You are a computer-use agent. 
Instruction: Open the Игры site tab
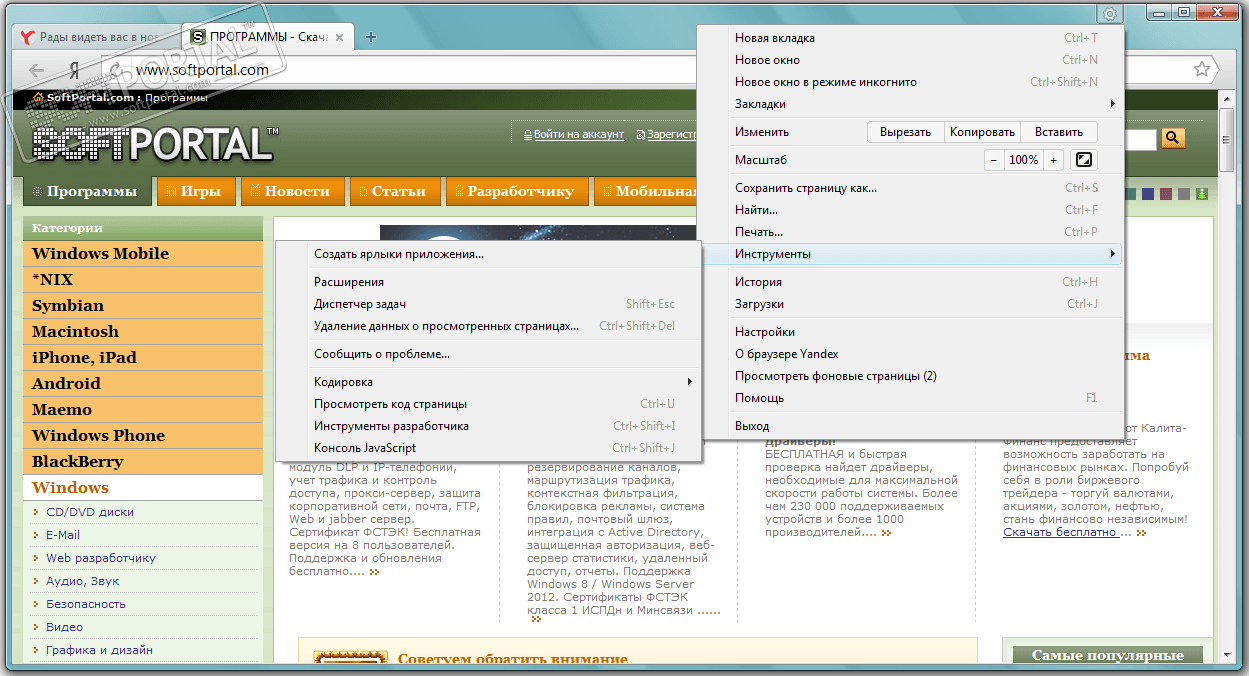(195, 191)
